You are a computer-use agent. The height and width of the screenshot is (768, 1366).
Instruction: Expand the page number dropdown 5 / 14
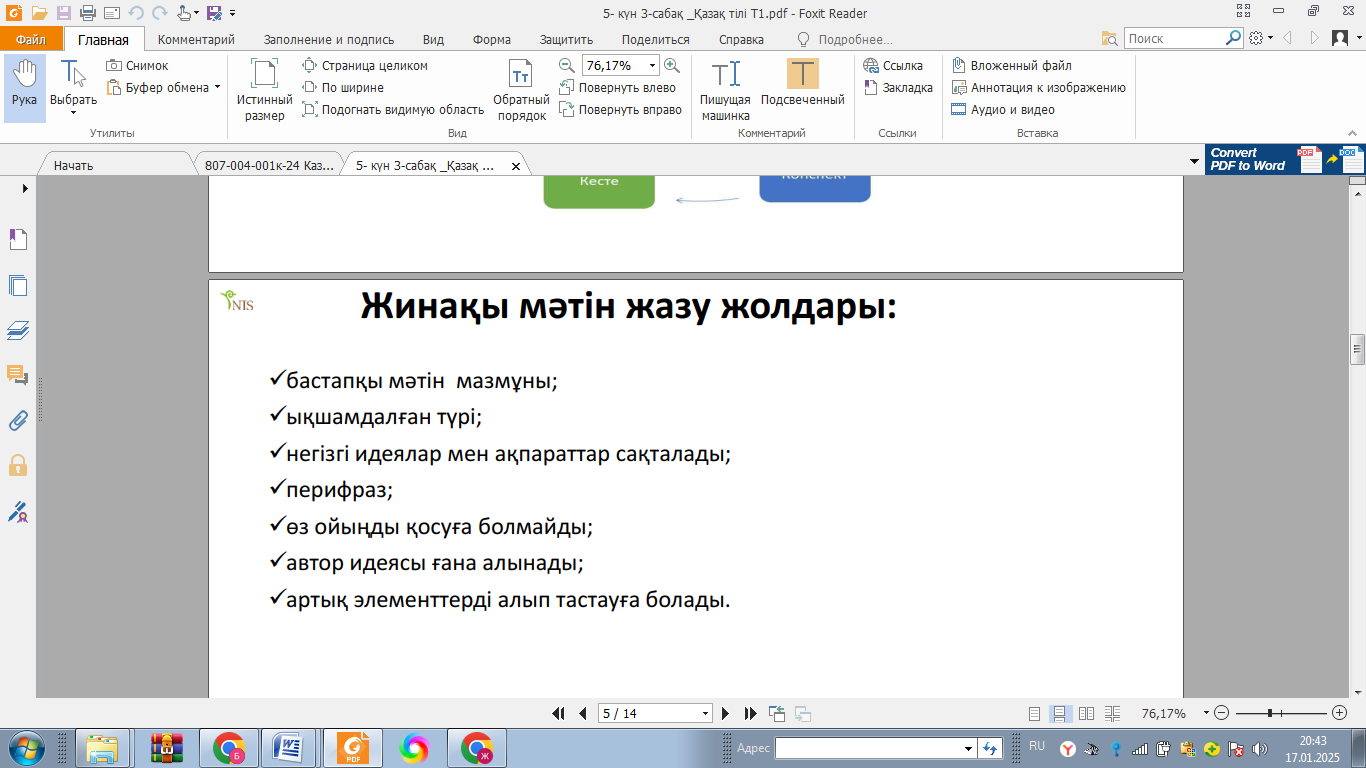click(706, 714)
